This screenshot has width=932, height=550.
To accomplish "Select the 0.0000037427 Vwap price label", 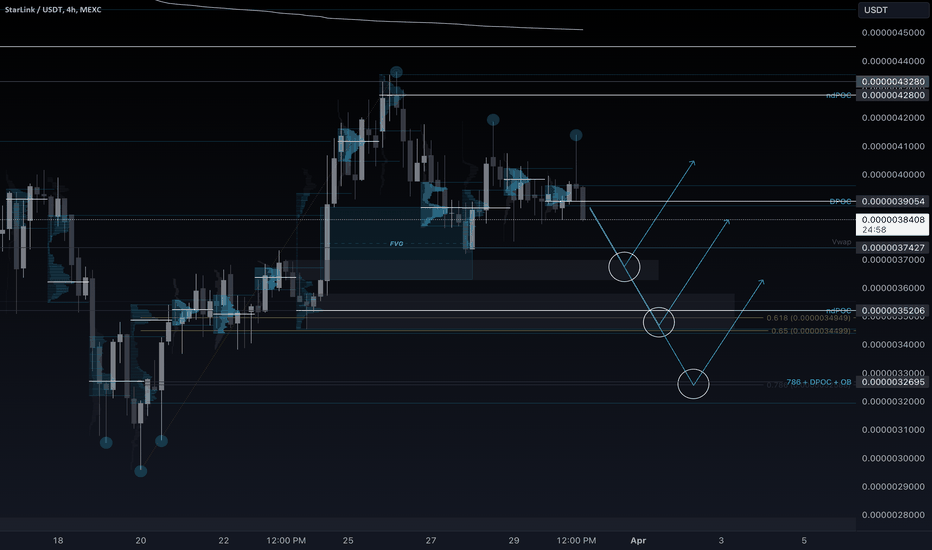I will 893,247.
